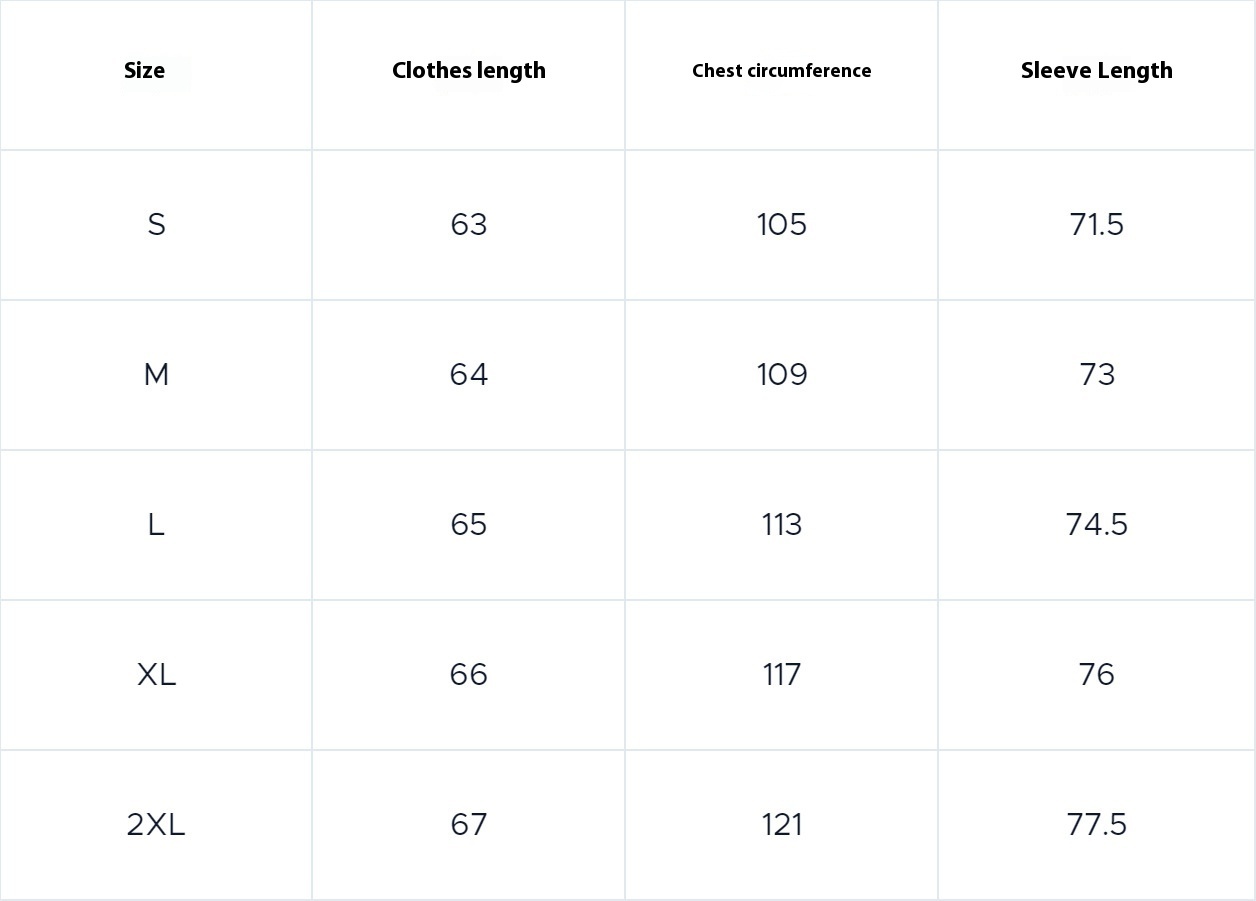The height and width of the screenshot is (901, 1256).
Task: Select the XL size cell
Action: tap(156, 675)
